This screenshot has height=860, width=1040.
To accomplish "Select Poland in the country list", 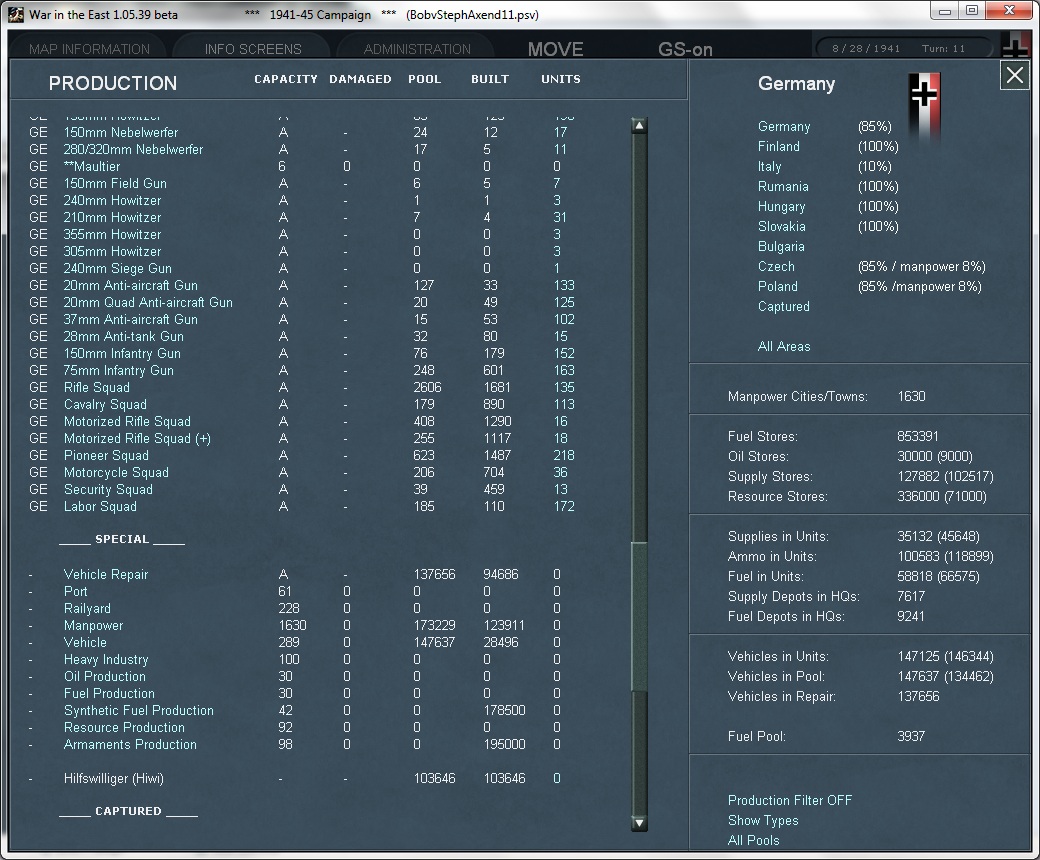I will [777, 286].
